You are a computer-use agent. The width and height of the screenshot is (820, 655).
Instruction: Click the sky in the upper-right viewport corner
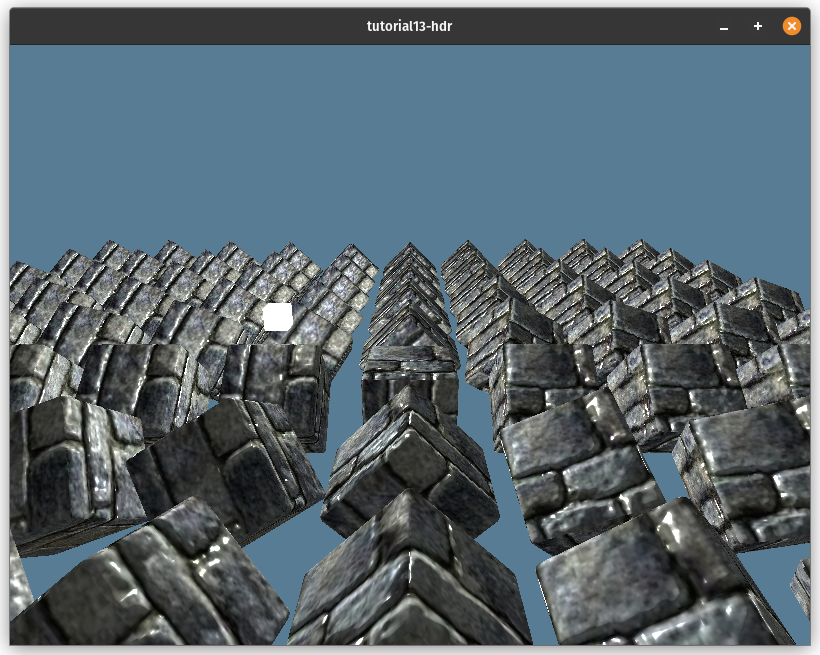click(780, 70)
